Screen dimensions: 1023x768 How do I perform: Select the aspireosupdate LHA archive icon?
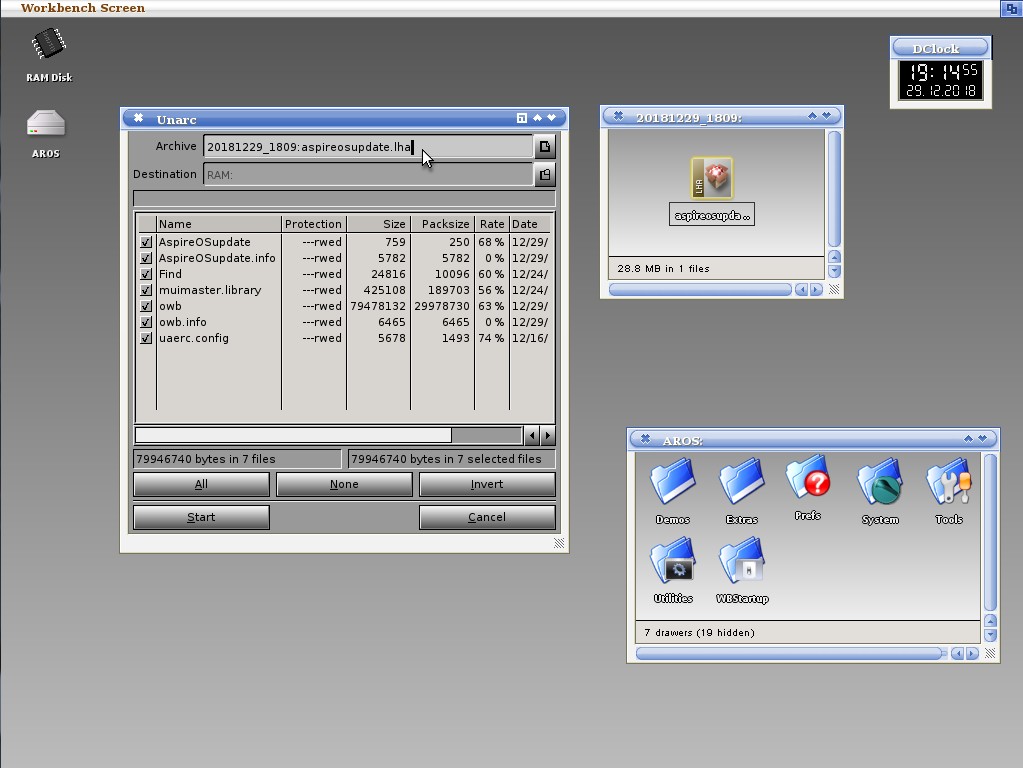(x=712, y=180)
